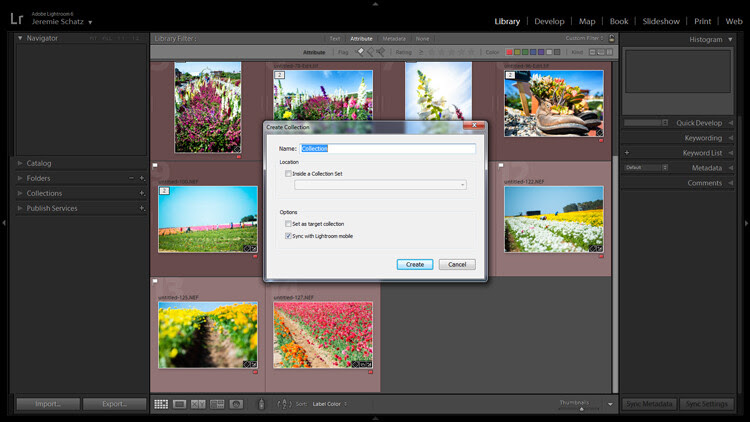
Task: Expand the Folders panel
Action: click(x=20, y=178)
